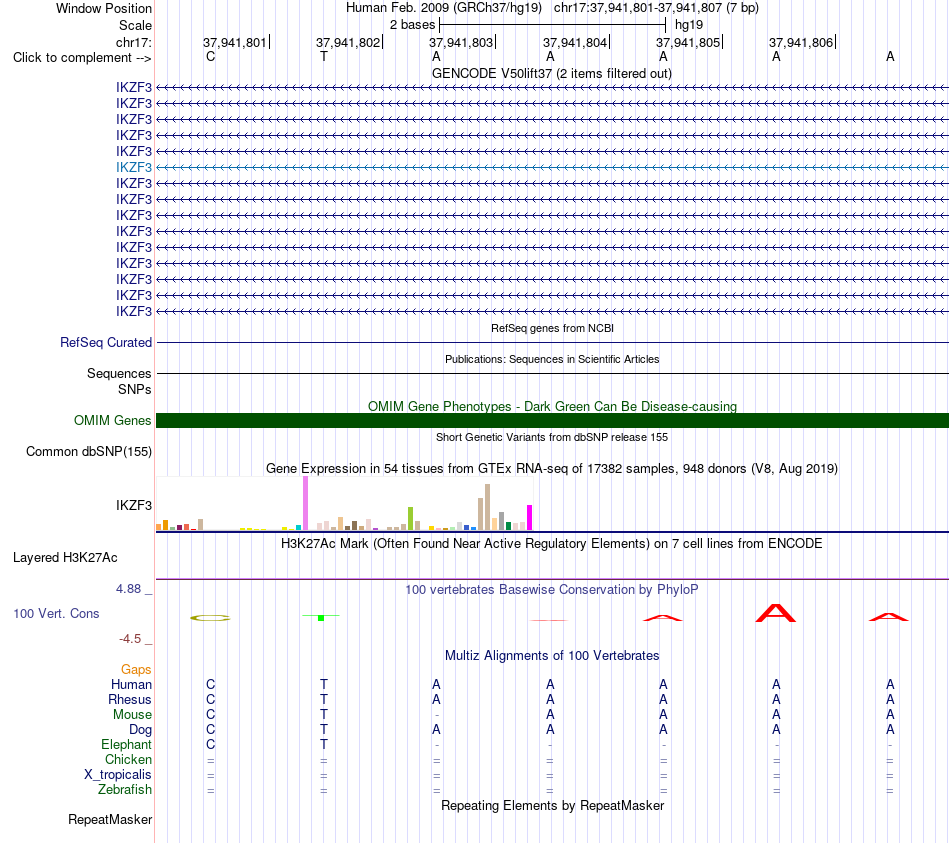The height and width of the screenshot is (843, 950).
Task: Click the OMIM Genes label
Action: (112, 421)
